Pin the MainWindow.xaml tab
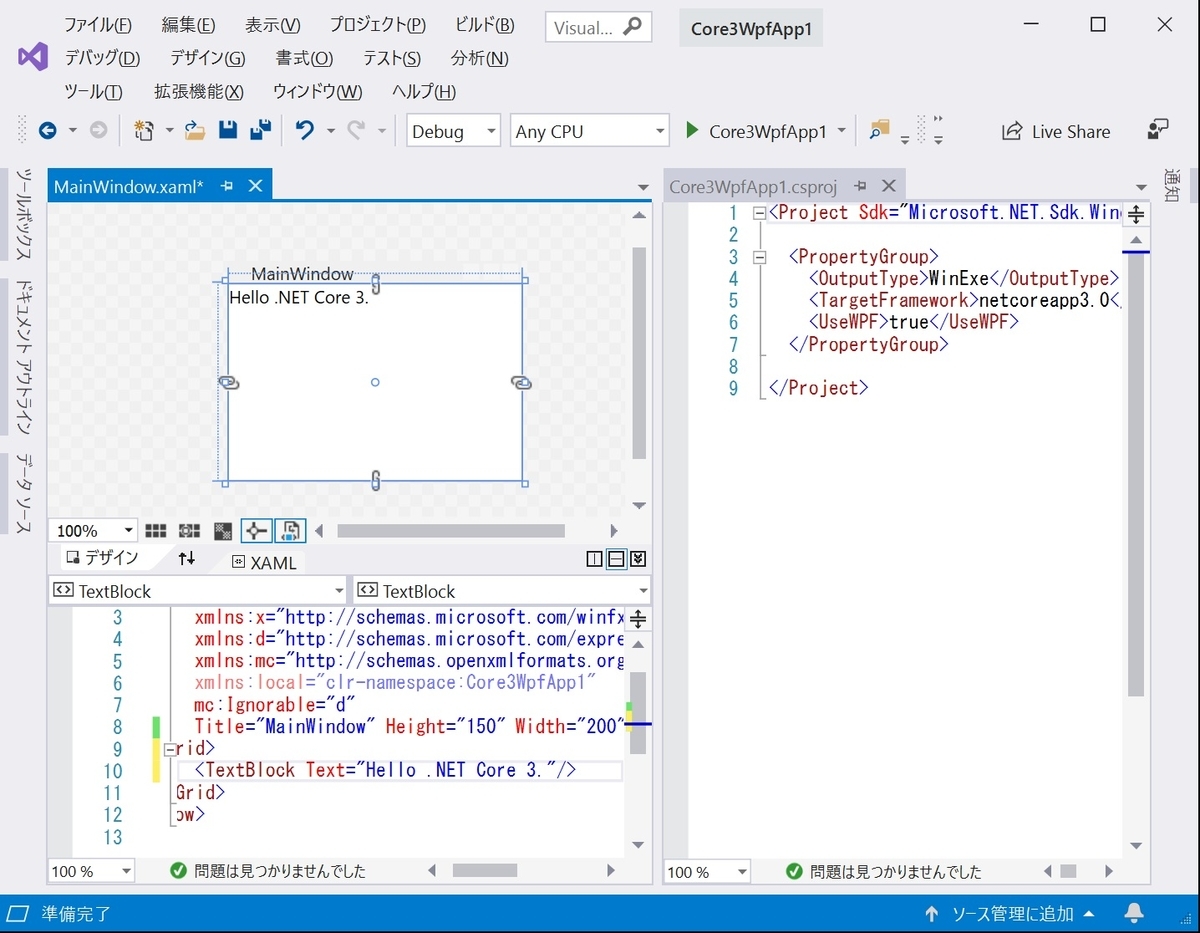This screenshot has height=933, width=1200. (227, 186)
